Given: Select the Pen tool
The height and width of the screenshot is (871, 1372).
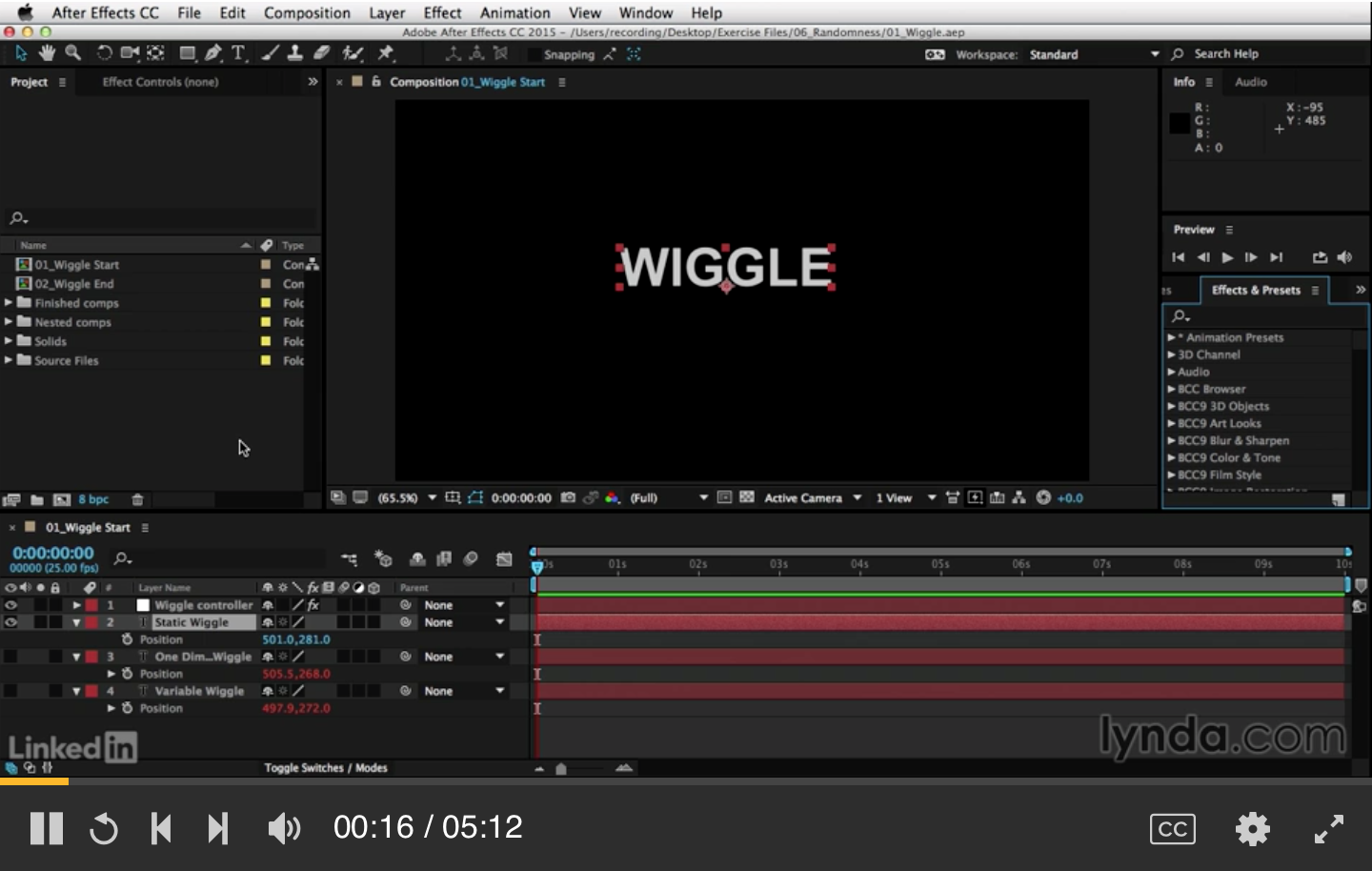Looking at the screenshot, I should [x=213, y=53].
